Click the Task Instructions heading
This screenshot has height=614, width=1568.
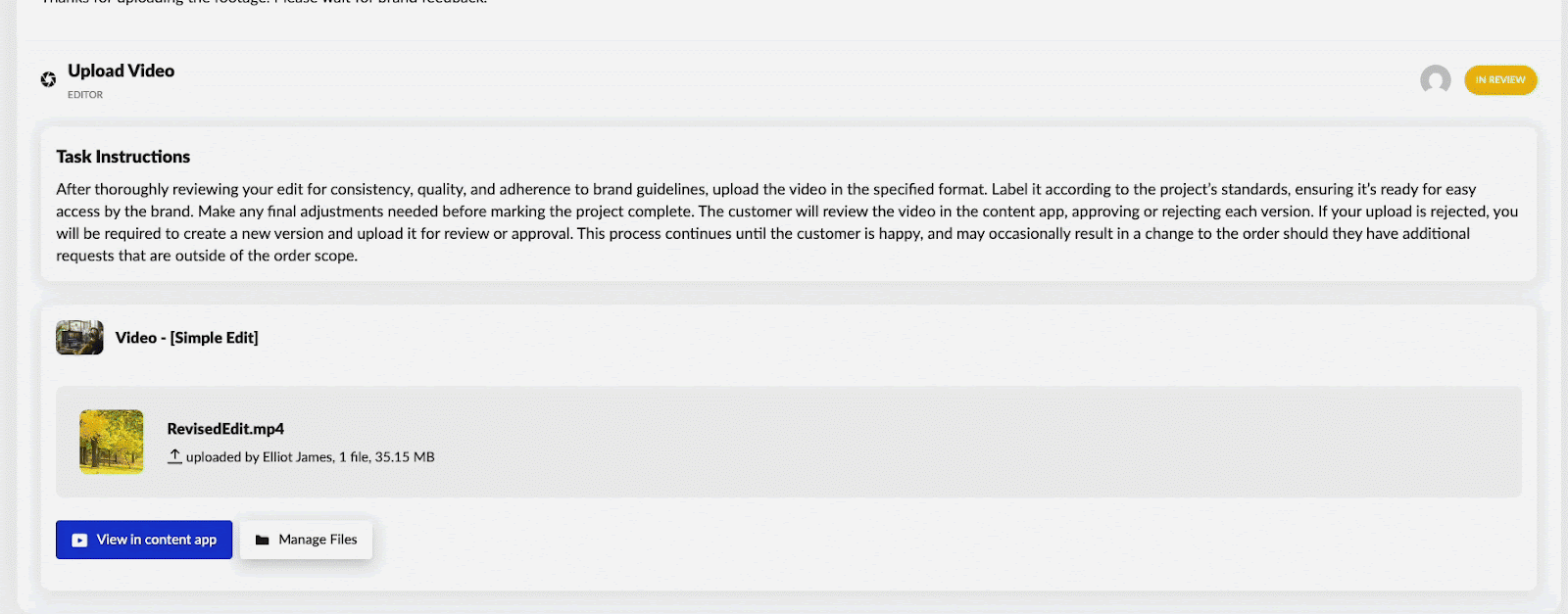[122, 157]
